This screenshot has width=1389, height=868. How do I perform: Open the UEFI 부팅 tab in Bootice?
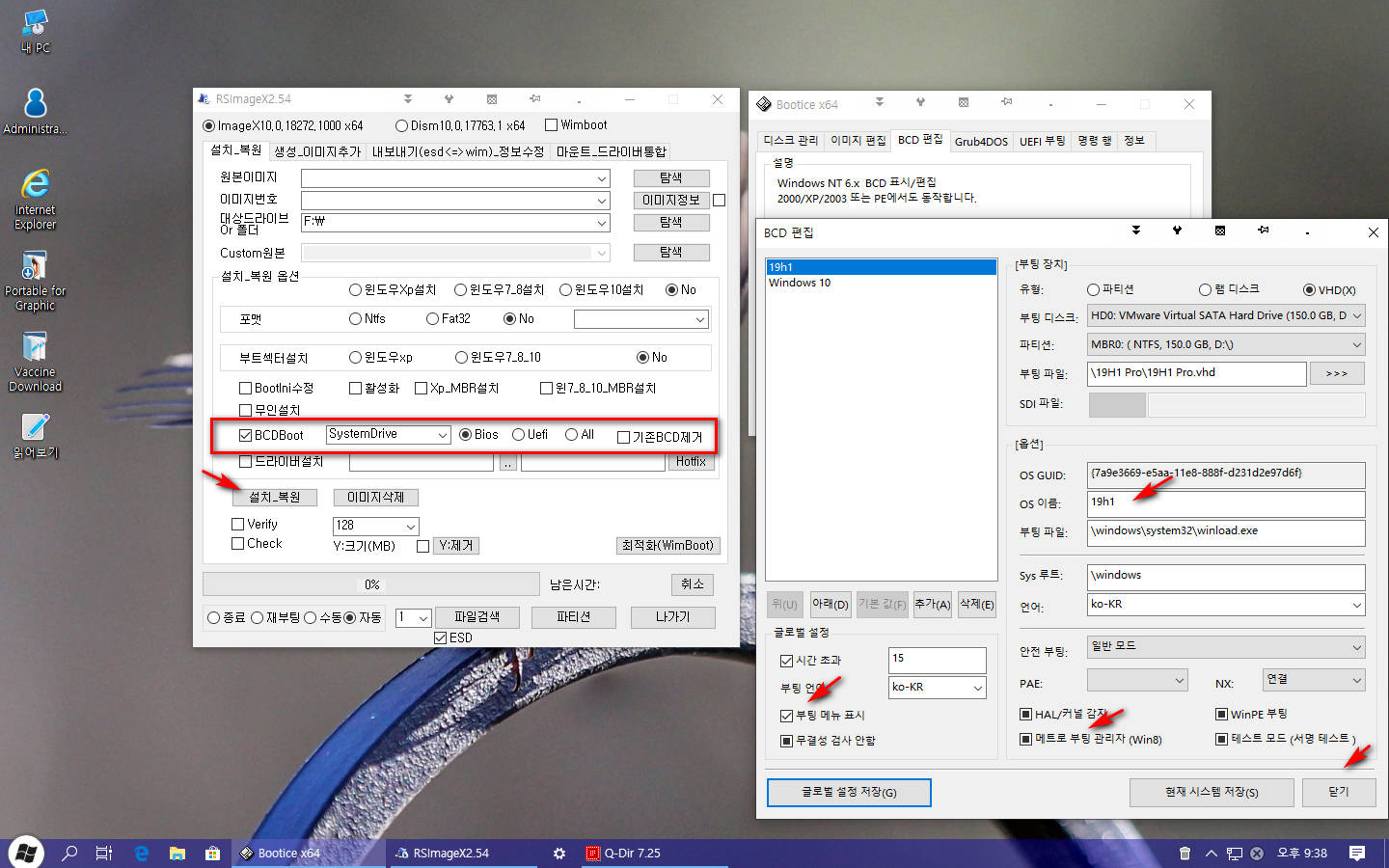[1042, 141]
